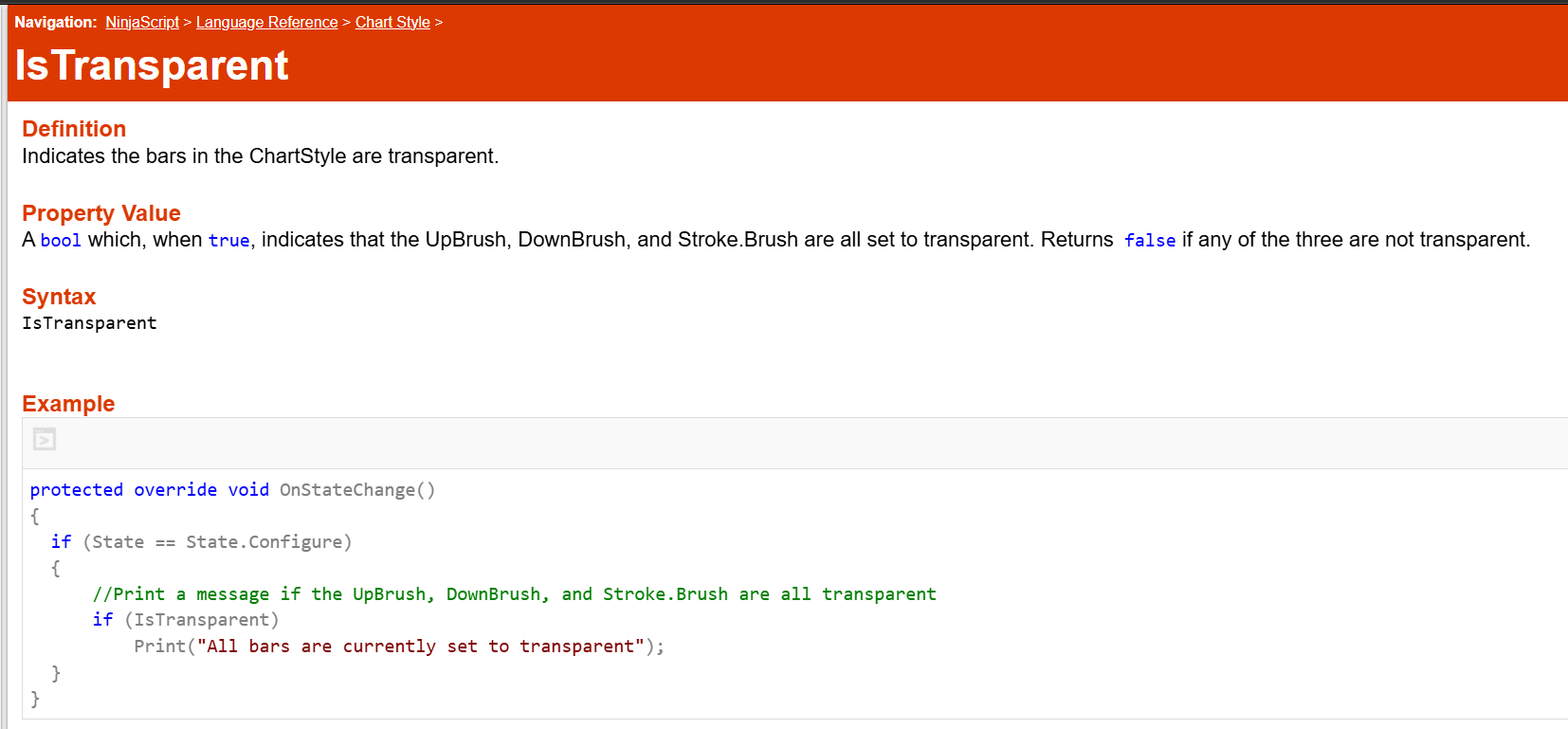Click the OnStateChange() method name in code

point(356,490)
